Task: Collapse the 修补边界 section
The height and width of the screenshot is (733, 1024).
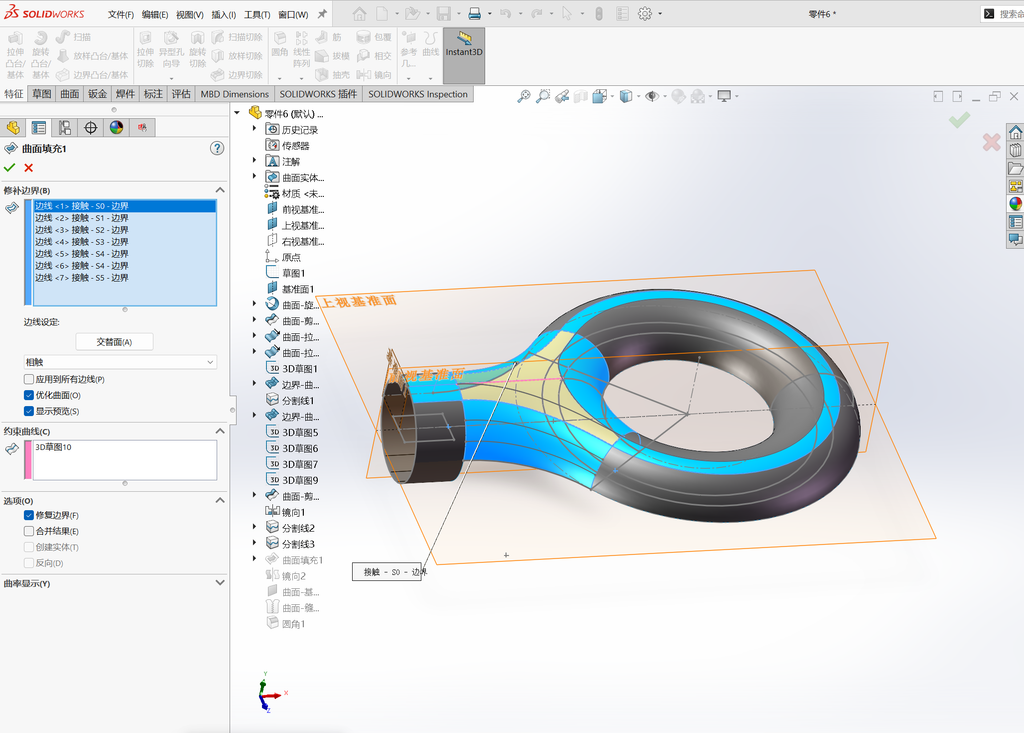Action: tap(220, 190)
